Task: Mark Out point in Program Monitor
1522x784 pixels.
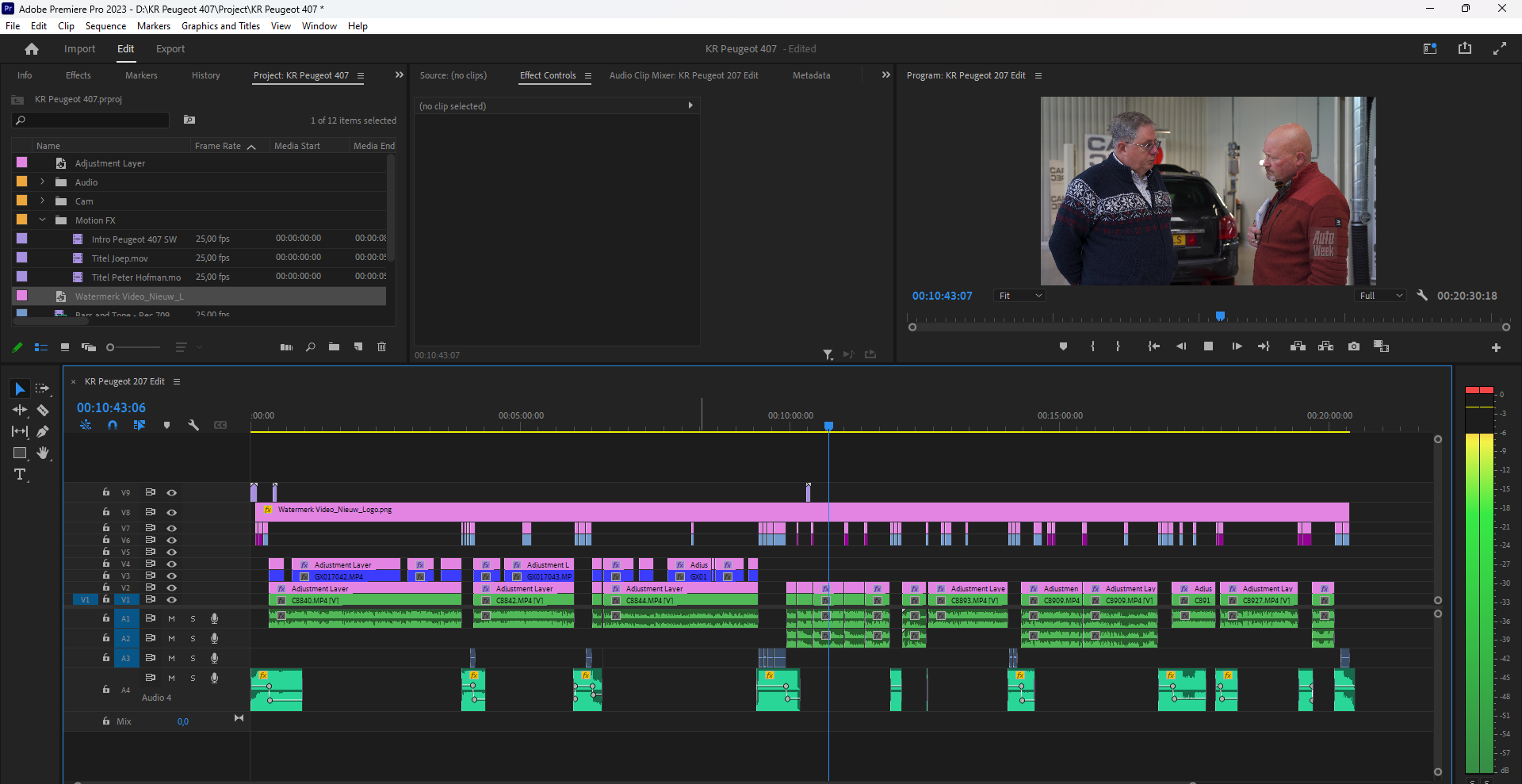Action: pos(1118,346)
